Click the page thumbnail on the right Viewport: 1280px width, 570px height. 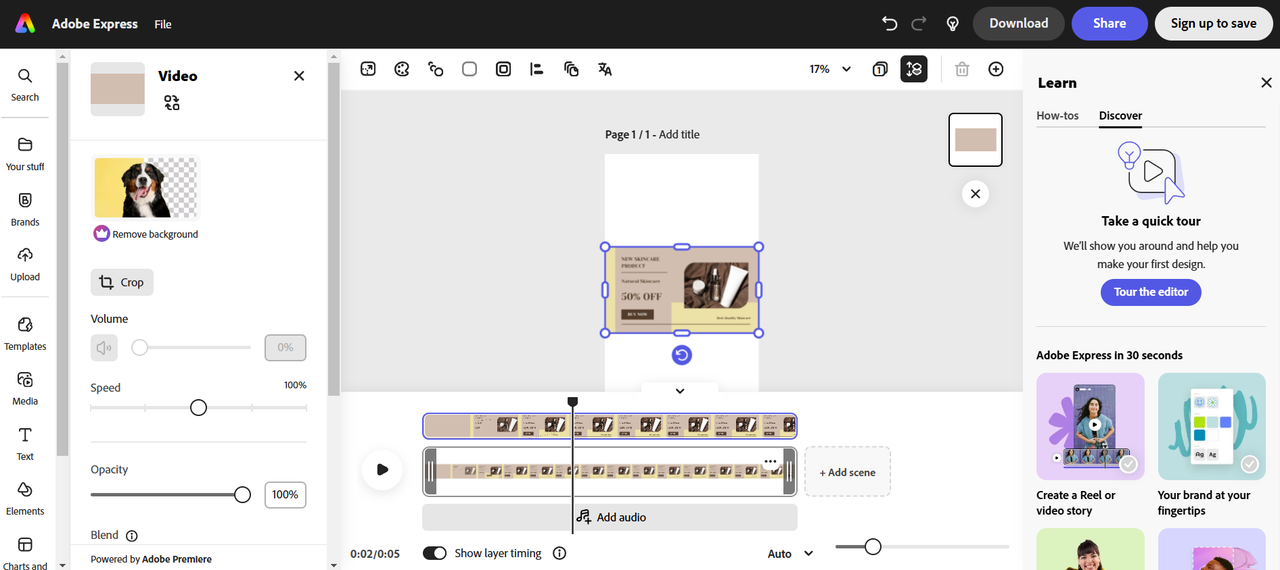[x=975, y=139]
